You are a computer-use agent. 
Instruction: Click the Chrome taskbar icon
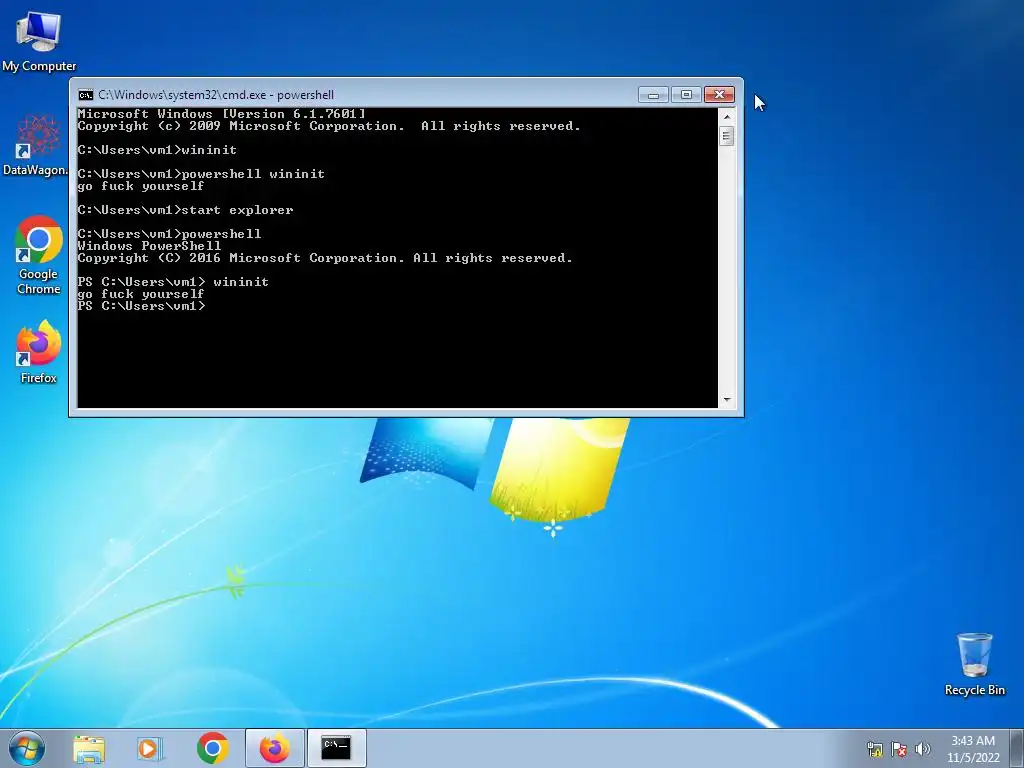point(212,749)
